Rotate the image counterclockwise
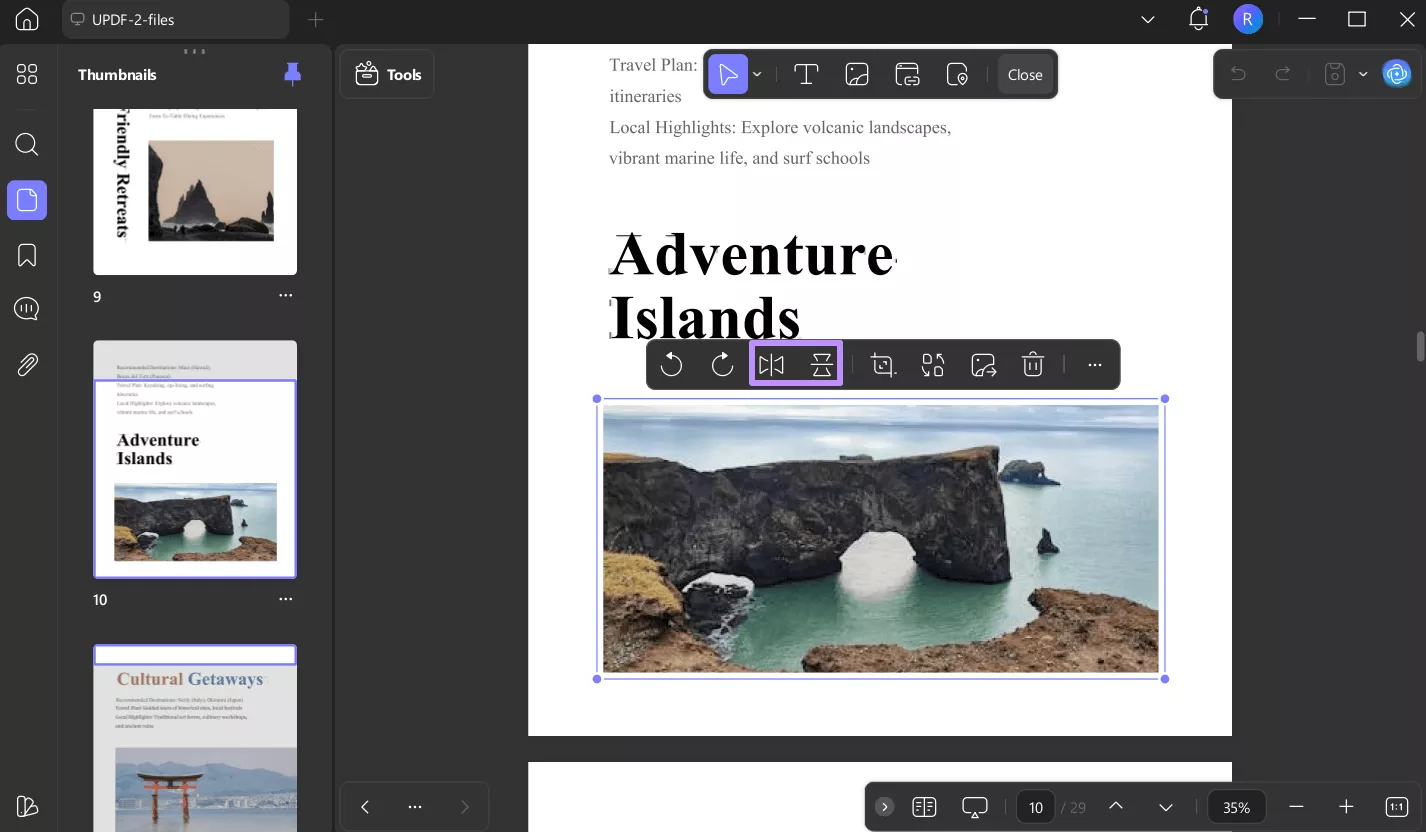The width and height of the screenshot is (1426, 832). click(672, 365)
